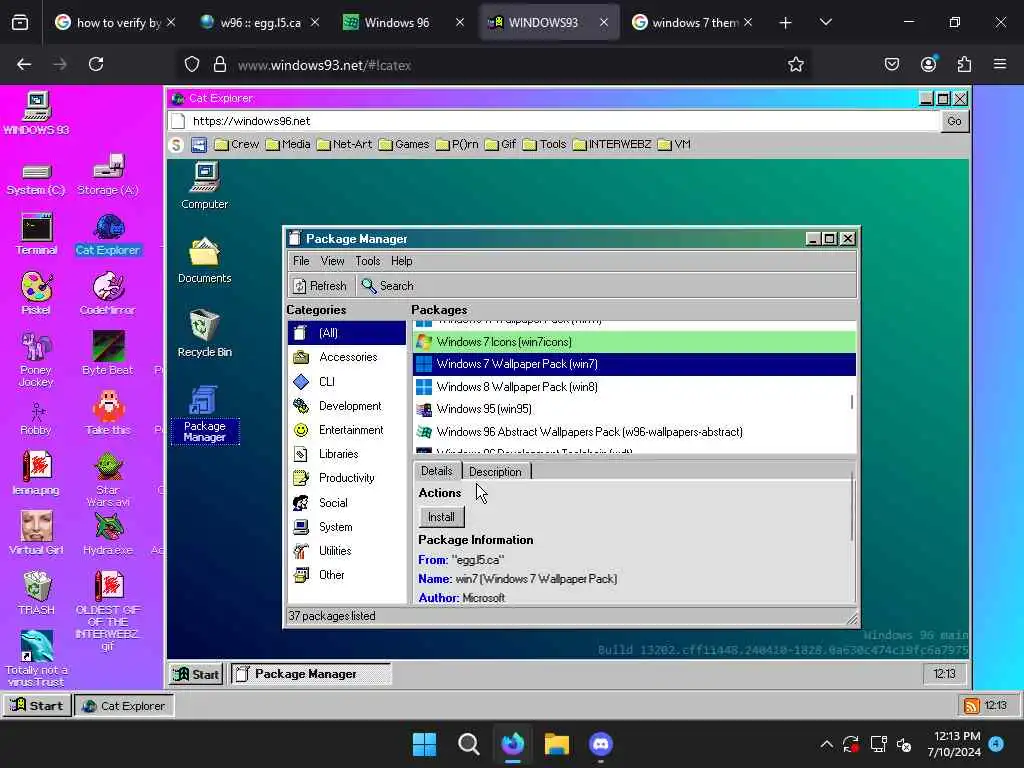Open the Media bookmarks folder
This screenshot has height=768, width=1024.
(x=288, y=144)
